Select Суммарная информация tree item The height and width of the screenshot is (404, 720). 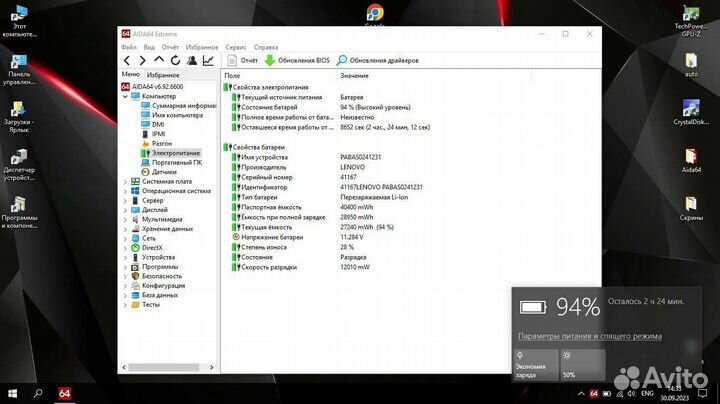[x=179, y=106]
